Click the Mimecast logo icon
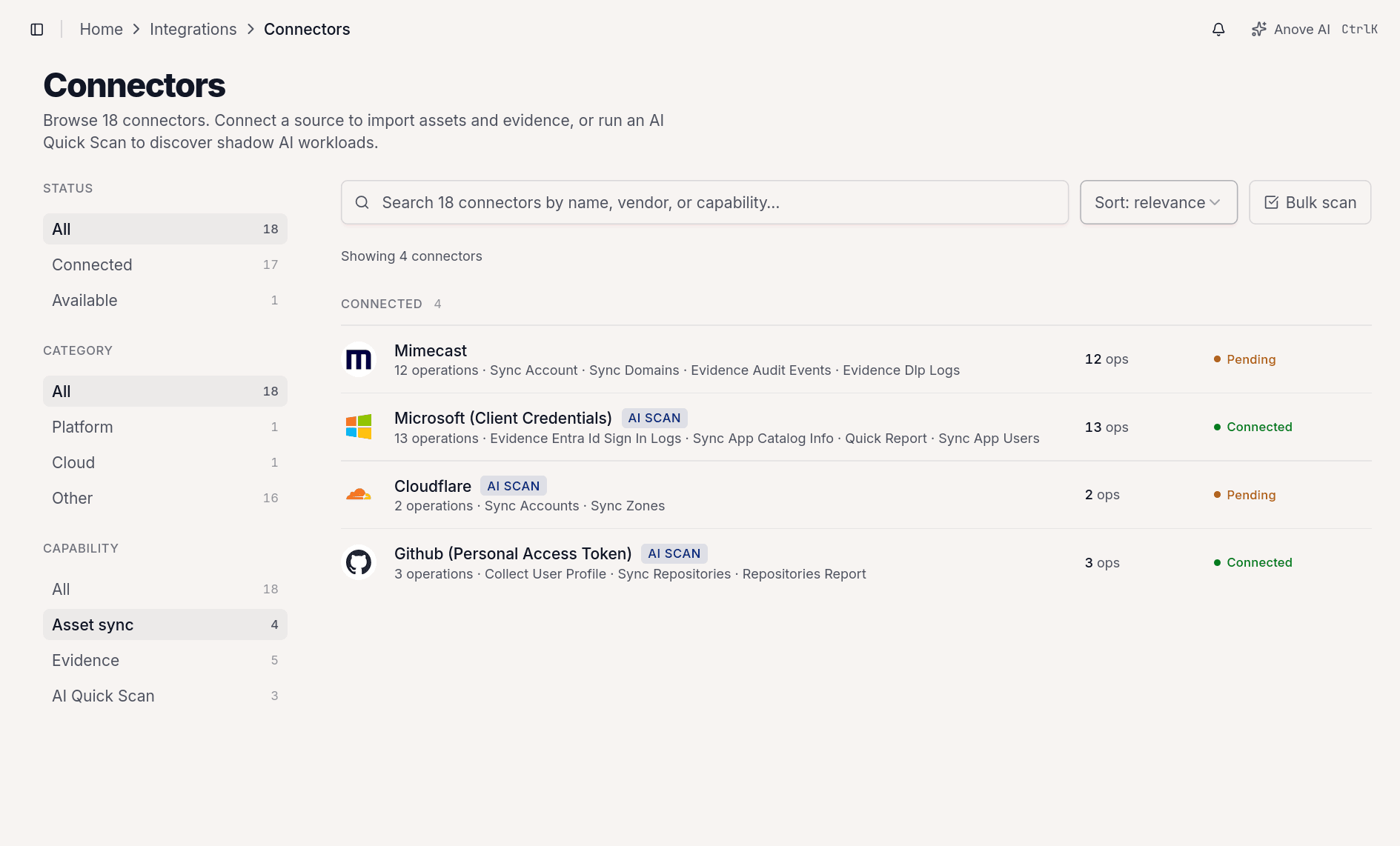The height and width of the screenshot is (846, 1400). (359, 359)
